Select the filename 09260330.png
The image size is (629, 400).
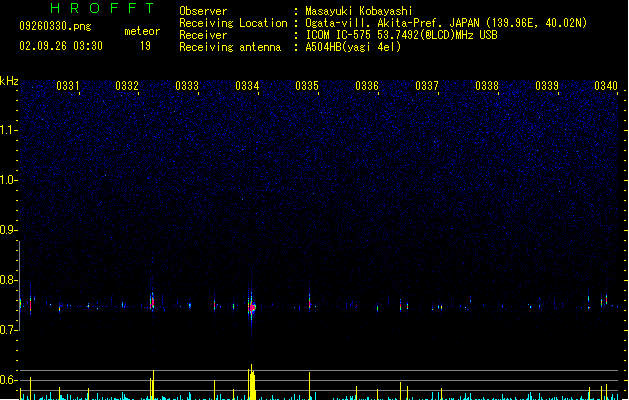pos(55,26)
